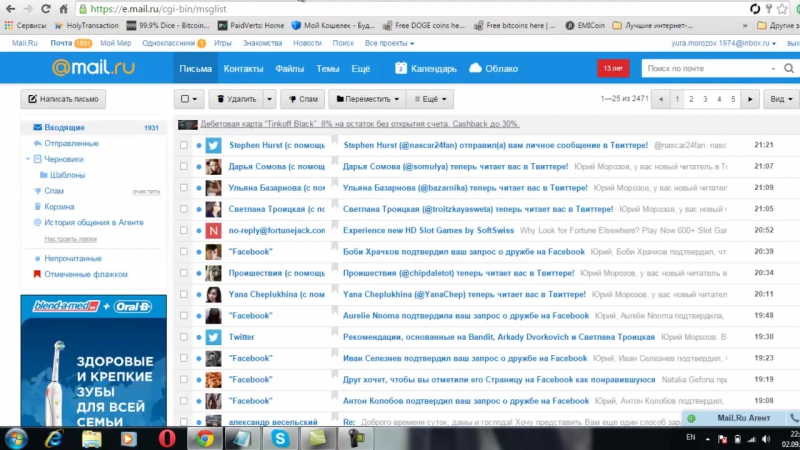Mark Ульяна Базарнова message as read dot
Viewport: 800px width, 450px height.
point(198,188)
